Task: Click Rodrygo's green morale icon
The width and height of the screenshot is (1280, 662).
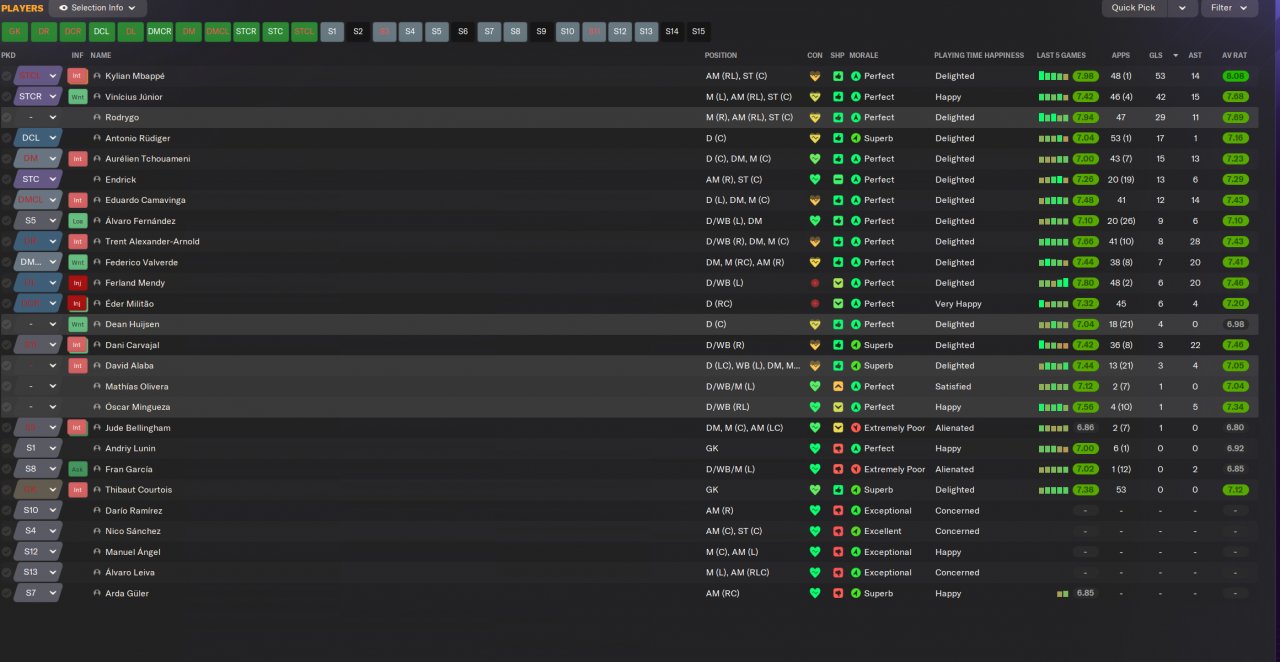Action: coord(856,117)
